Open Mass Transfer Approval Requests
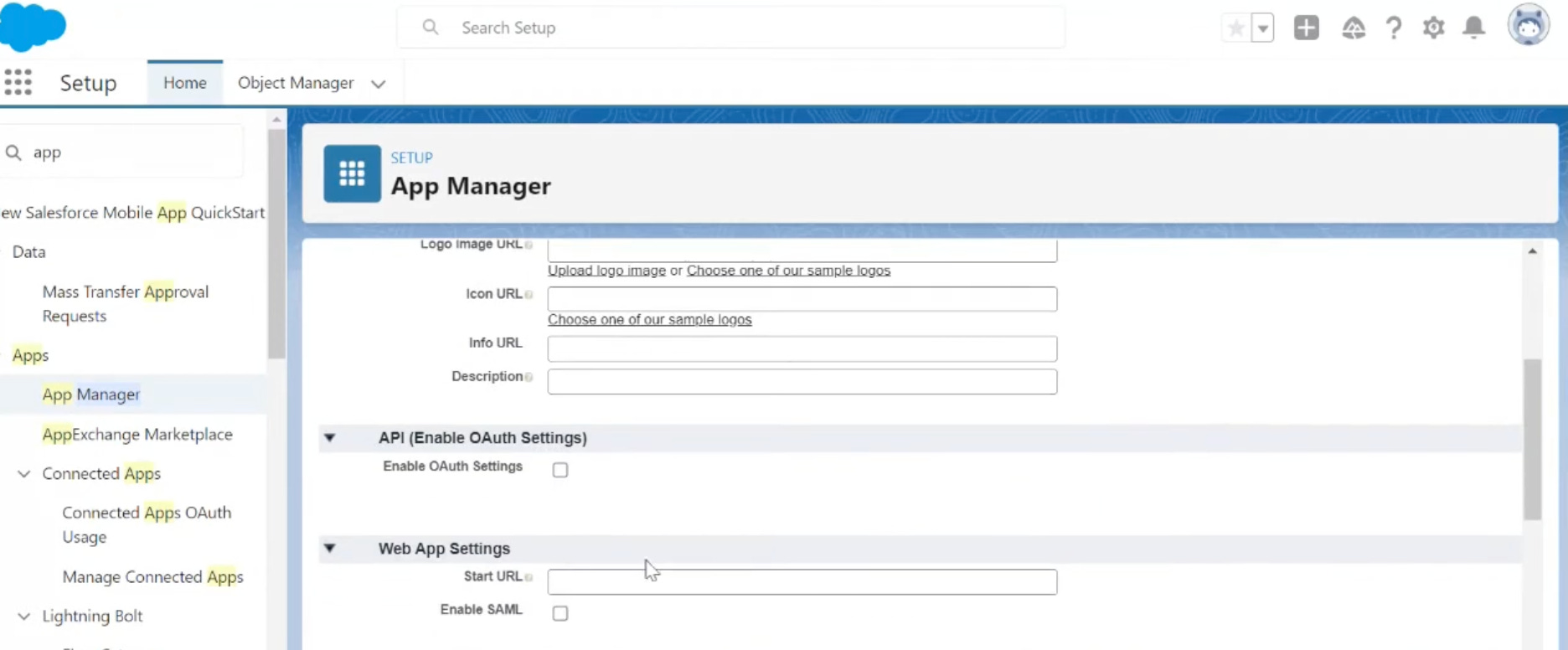1568x650 pixels. tap(126, 304)
